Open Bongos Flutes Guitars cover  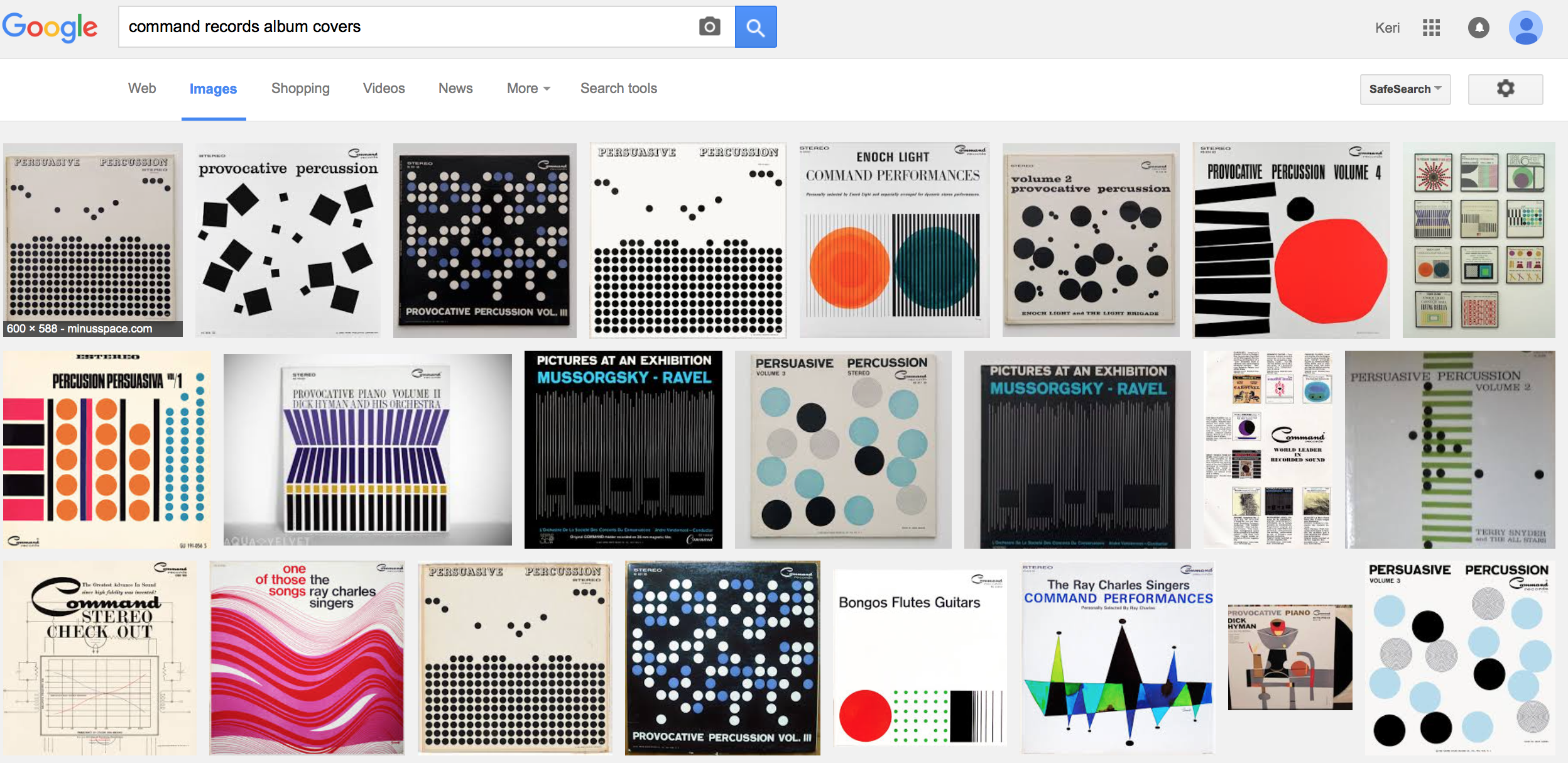coord(921,658)
